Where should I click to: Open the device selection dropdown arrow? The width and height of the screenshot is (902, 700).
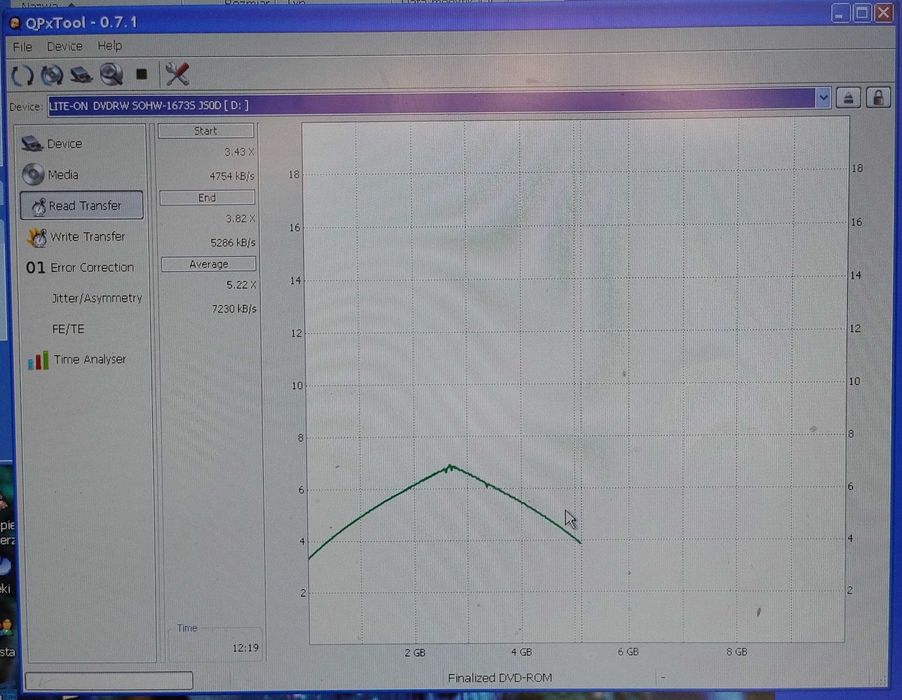click(x=823, y=98)
